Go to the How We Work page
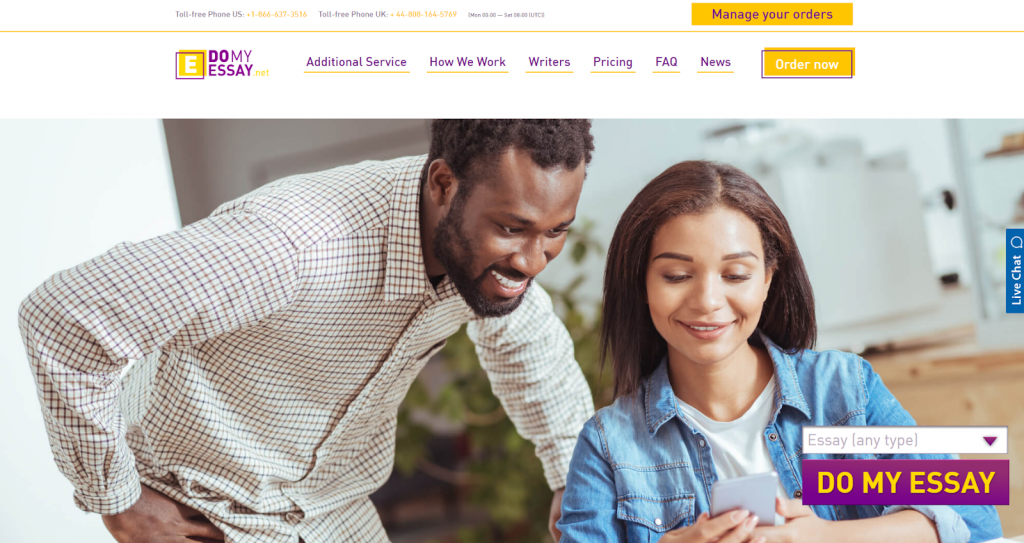Viewport: 1024px width, 543px height. [x=467, y=62]
